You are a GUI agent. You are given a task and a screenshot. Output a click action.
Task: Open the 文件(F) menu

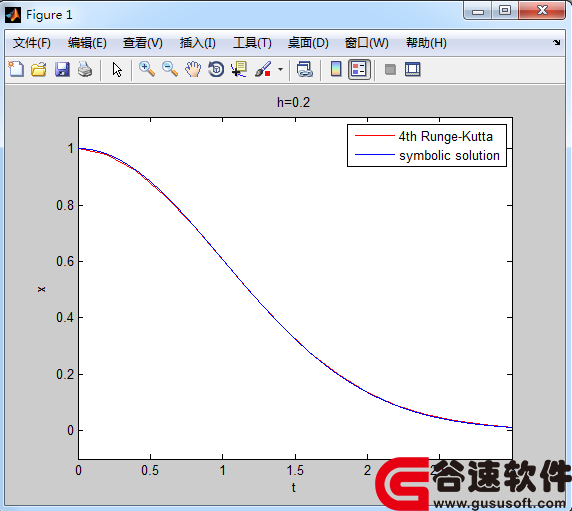[x=32, y=43]
